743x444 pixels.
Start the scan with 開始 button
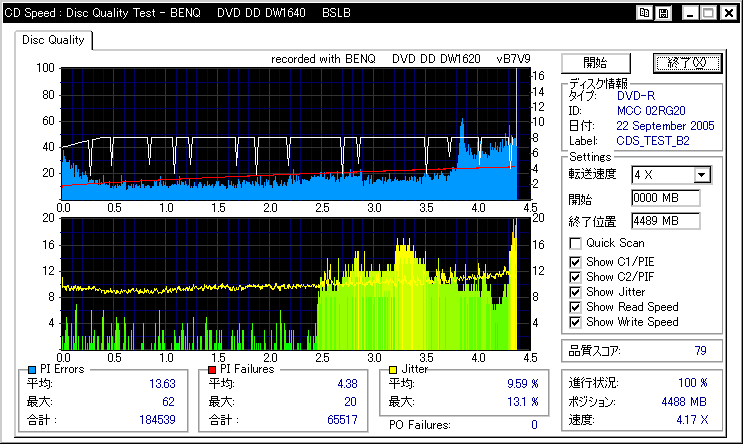pos(596,63)
